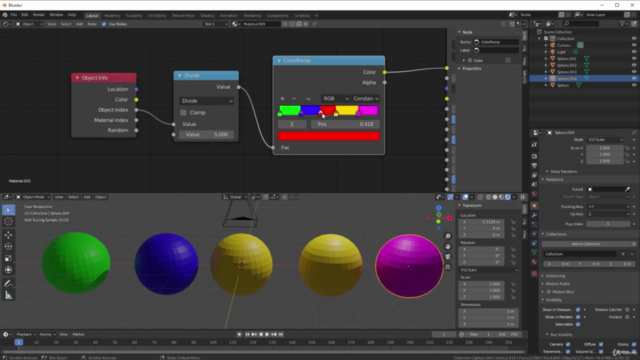The image size is (640, 360).
Task: Enable rendered viewport shading icon
Action: (x=508, y=197)
